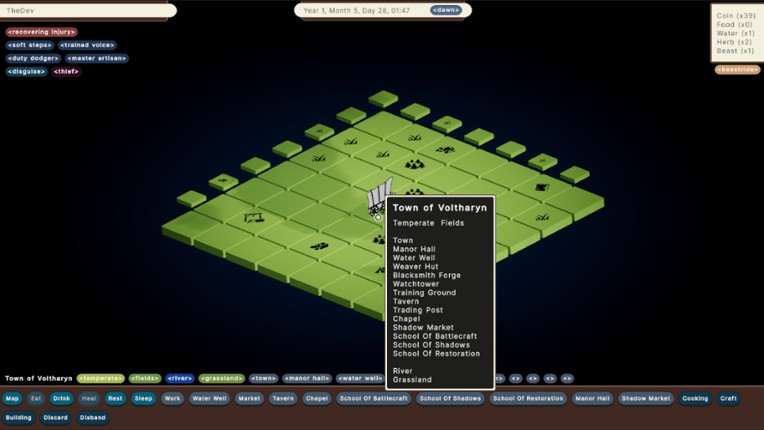764x430 pixels.
Task: Select the <recovering injury> status tag
Action: 41,32
